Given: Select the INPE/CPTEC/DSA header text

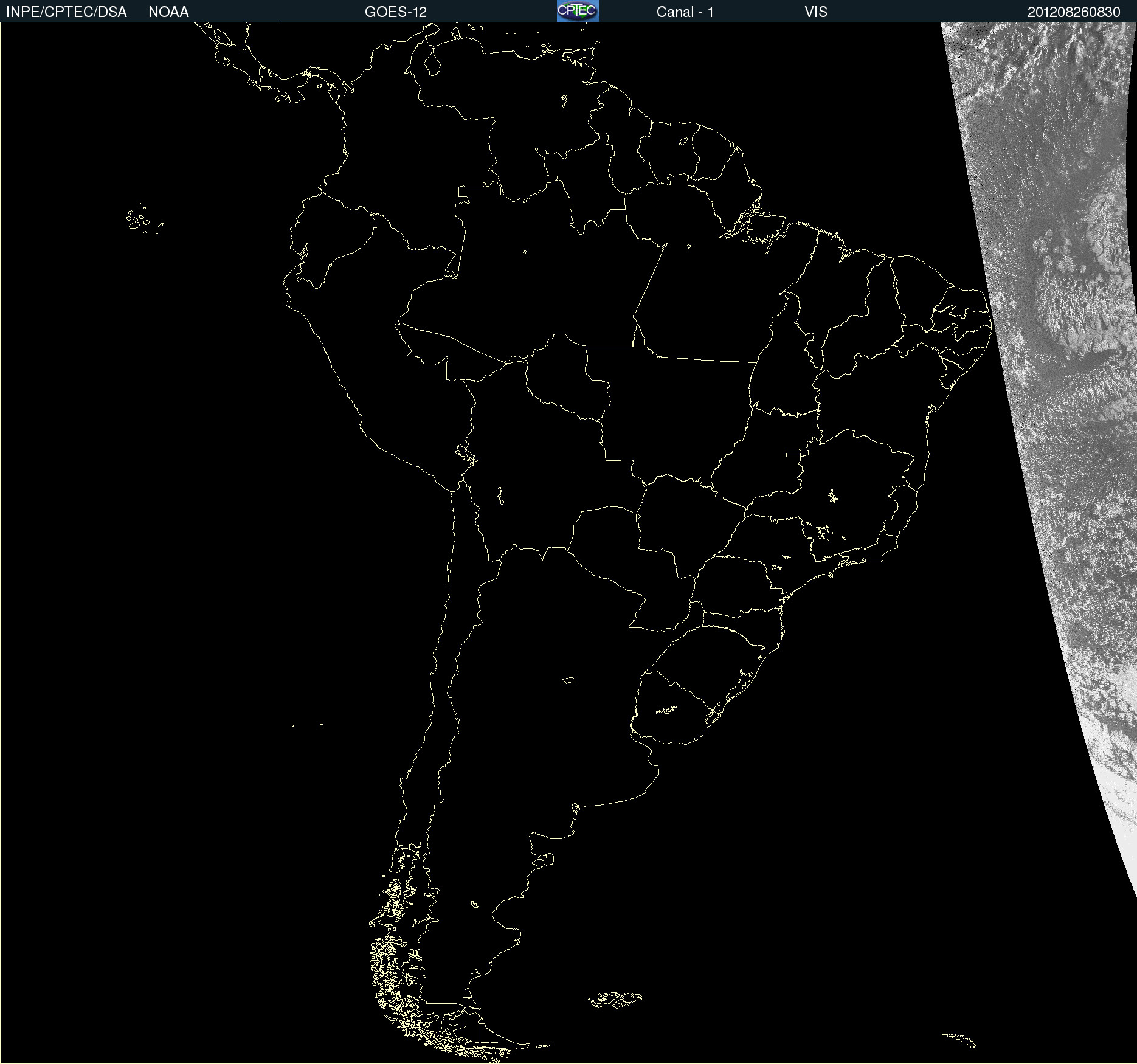Looking at the screenshot, I should (x=66, y=12).
